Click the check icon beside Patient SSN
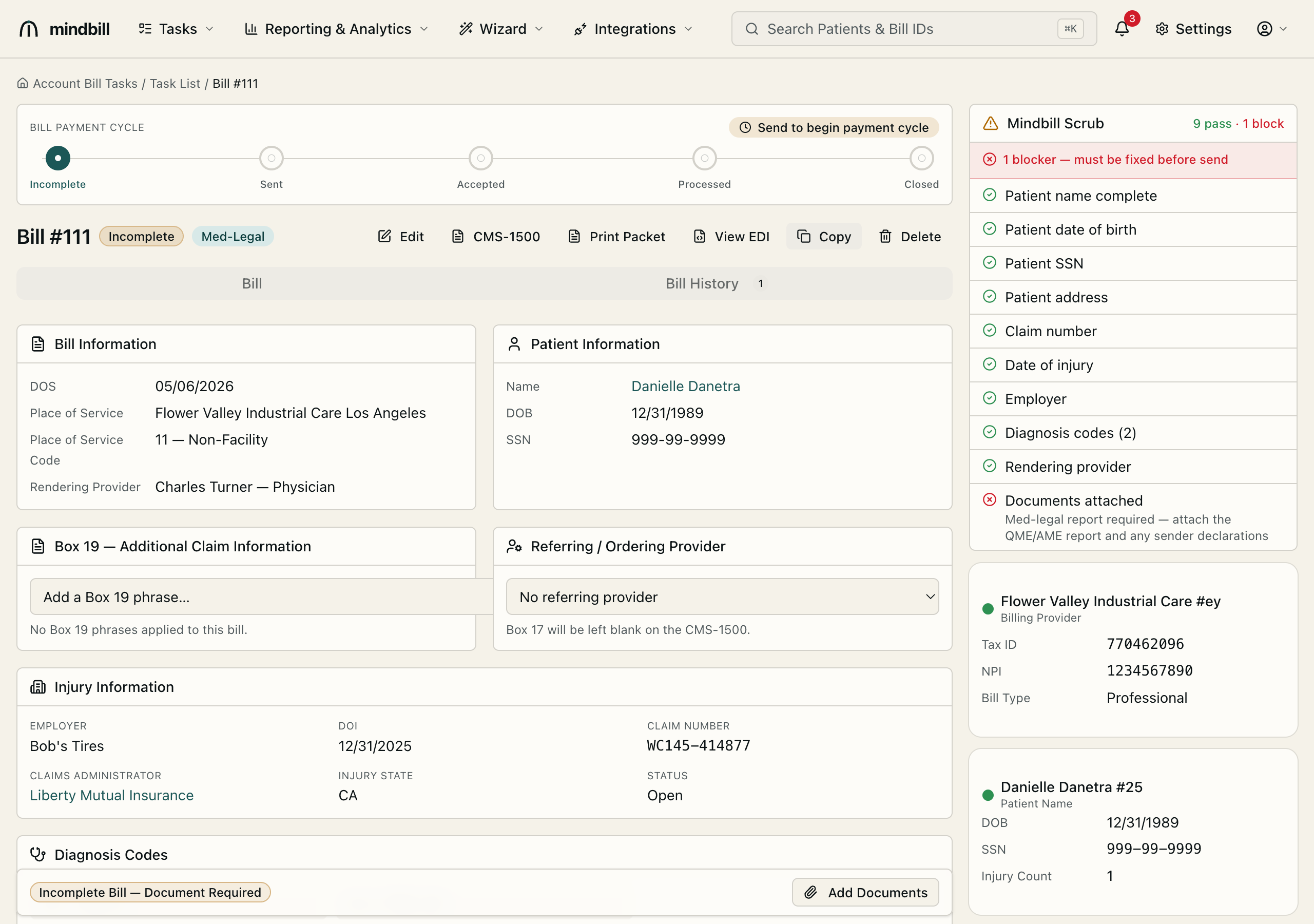The image size is (1314, 924). point(990,262)
